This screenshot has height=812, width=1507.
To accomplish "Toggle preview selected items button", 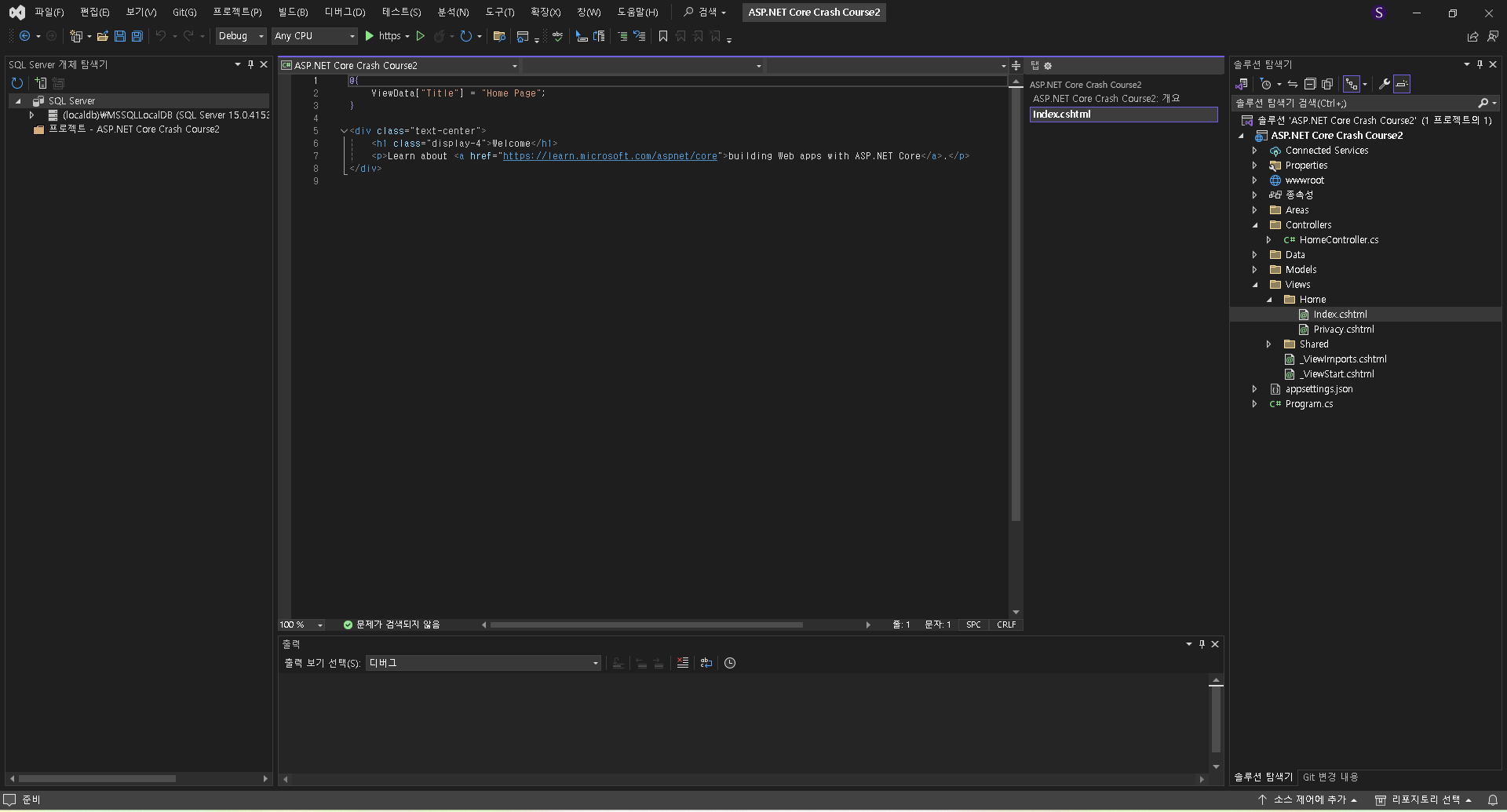I will click(1403, 84).
